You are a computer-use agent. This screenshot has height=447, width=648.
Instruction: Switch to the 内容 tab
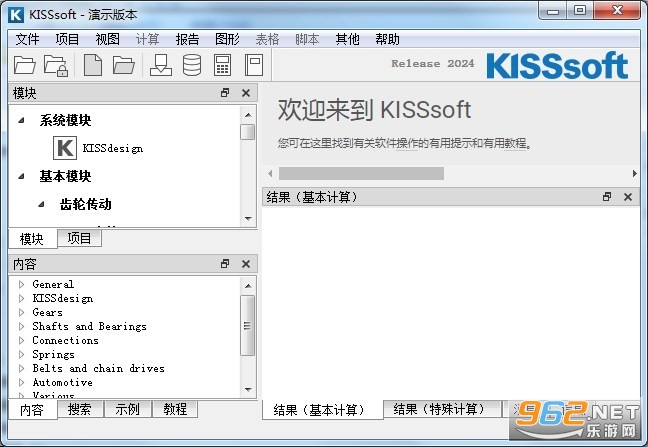32,410
